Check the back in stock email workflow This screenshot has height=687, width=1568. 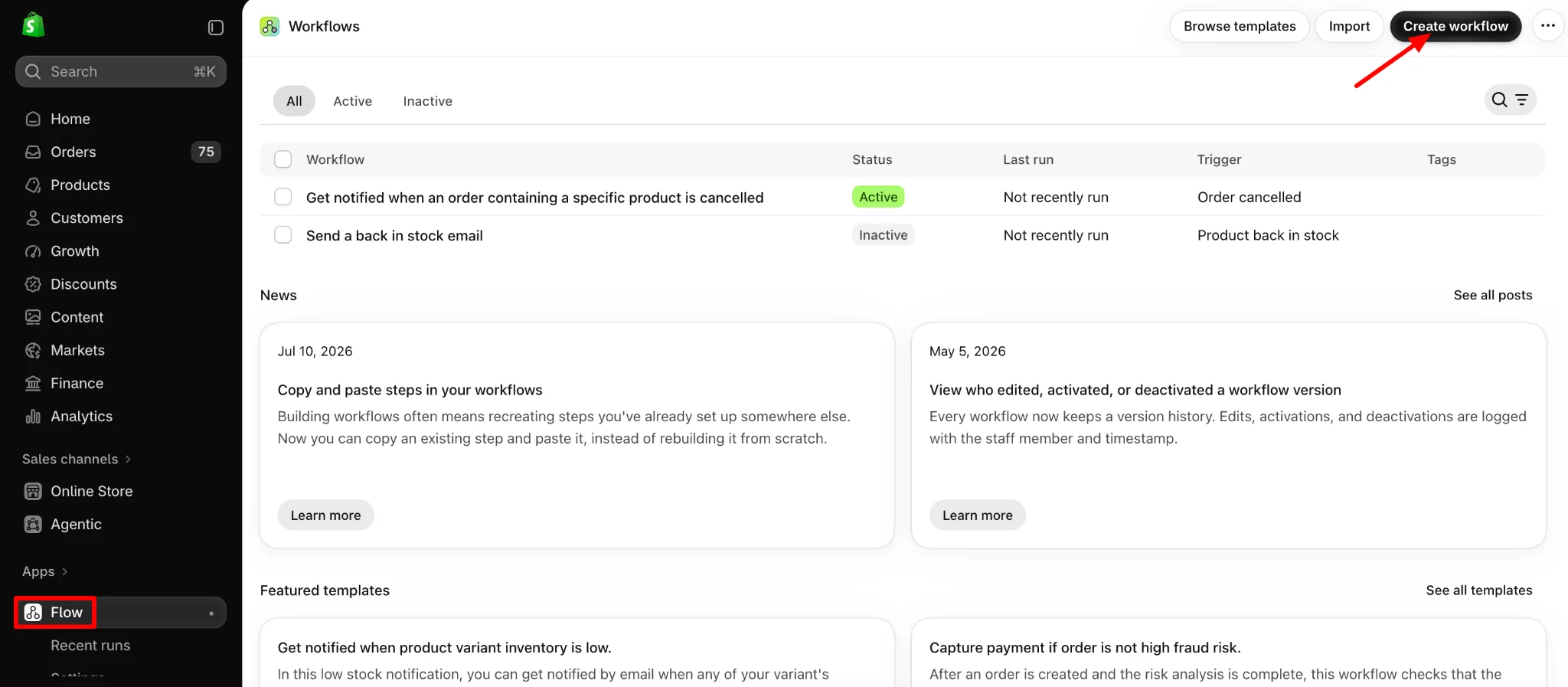pyautogui.click(x=283, y=235)
